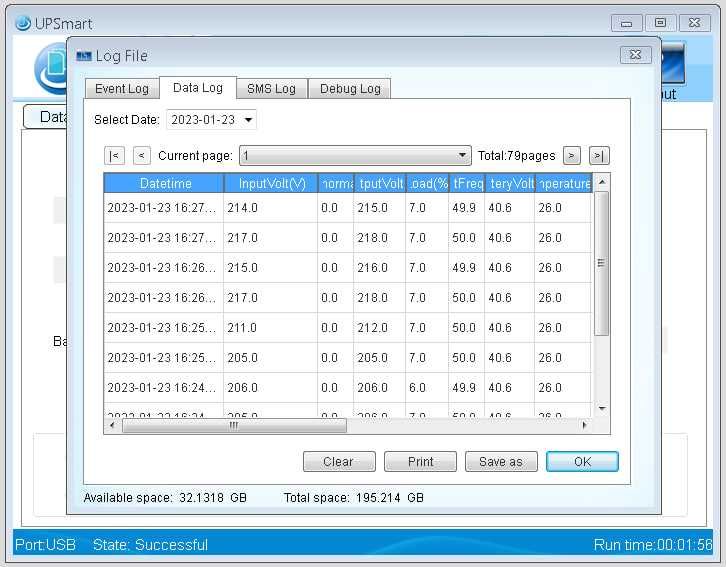Confirm with the OK button
This screenshot has height=567, width=726.
click(582, 461)
